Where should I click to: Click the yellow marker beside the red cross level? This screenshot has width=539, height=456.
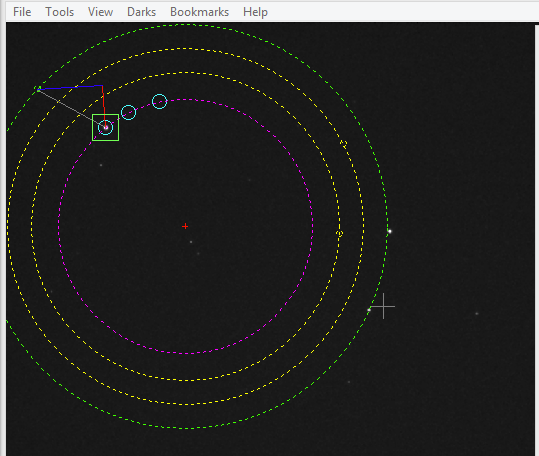[339, 234]
